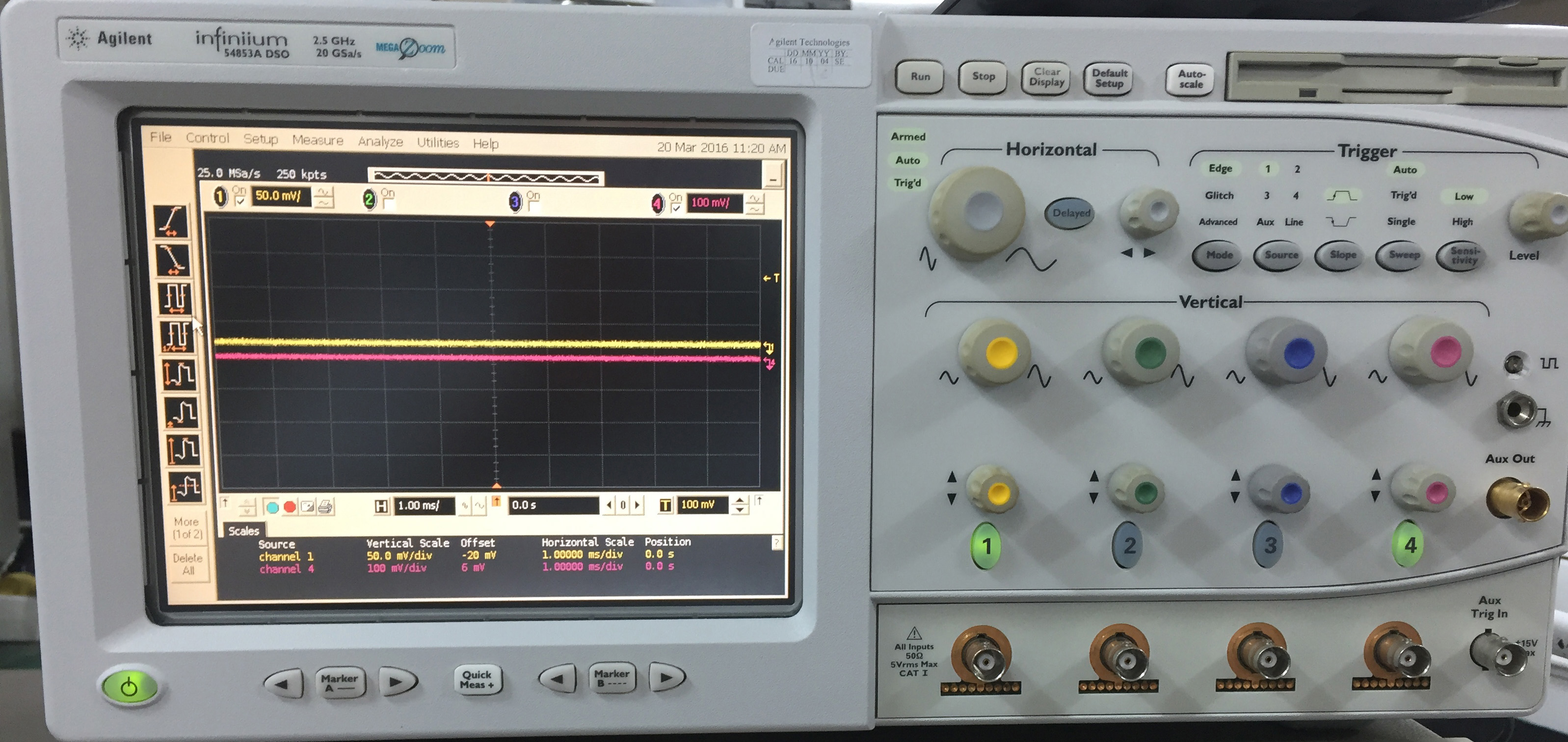
Task: Select the period measurement icon
Action: tap(175, 298)
